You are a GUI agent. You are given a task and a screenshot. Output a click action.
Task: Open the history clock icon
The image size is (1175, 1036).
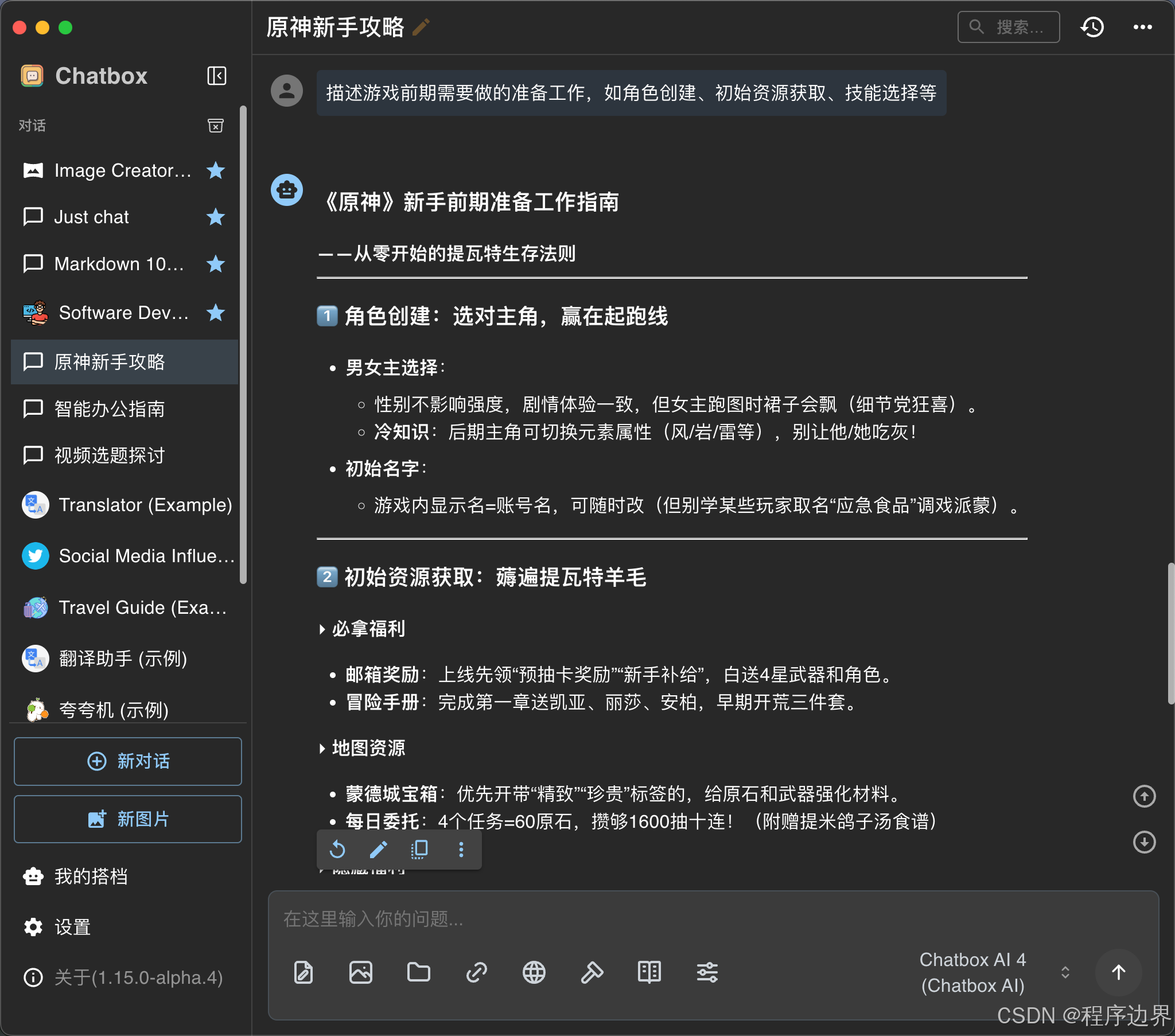(x=1093, y=27)
